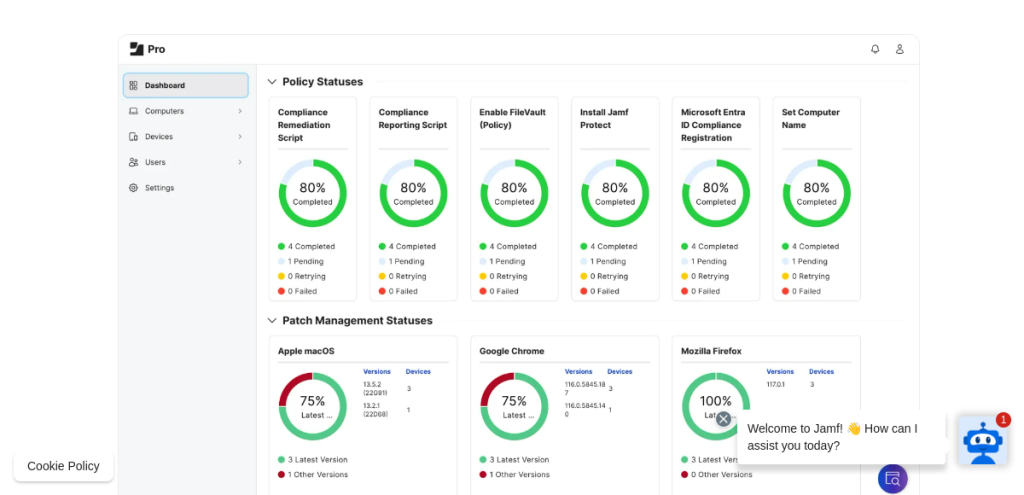Click the Mozilla Firefox 100% donut chart
This screenshot has height=495, width=1024.
[716, 406]
